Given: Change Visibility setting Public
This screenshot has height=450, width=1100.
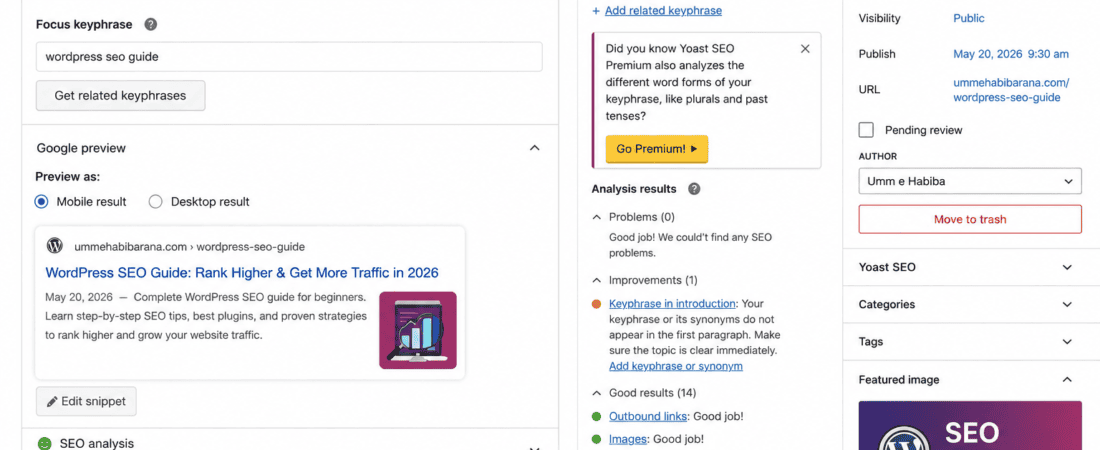Looking at the screenshot, I should (x=968, y=18).
